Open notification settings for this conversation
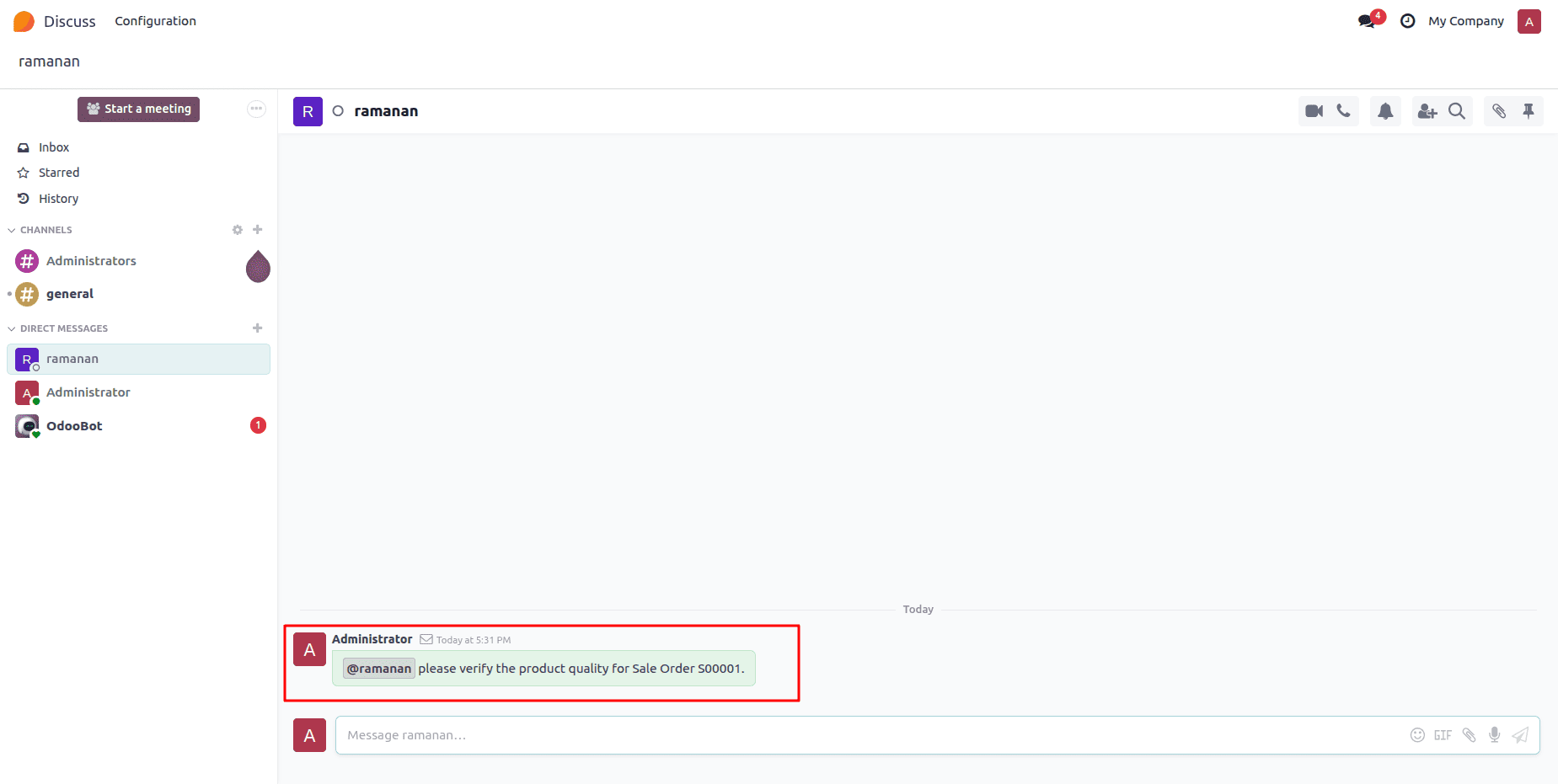 1385,110
